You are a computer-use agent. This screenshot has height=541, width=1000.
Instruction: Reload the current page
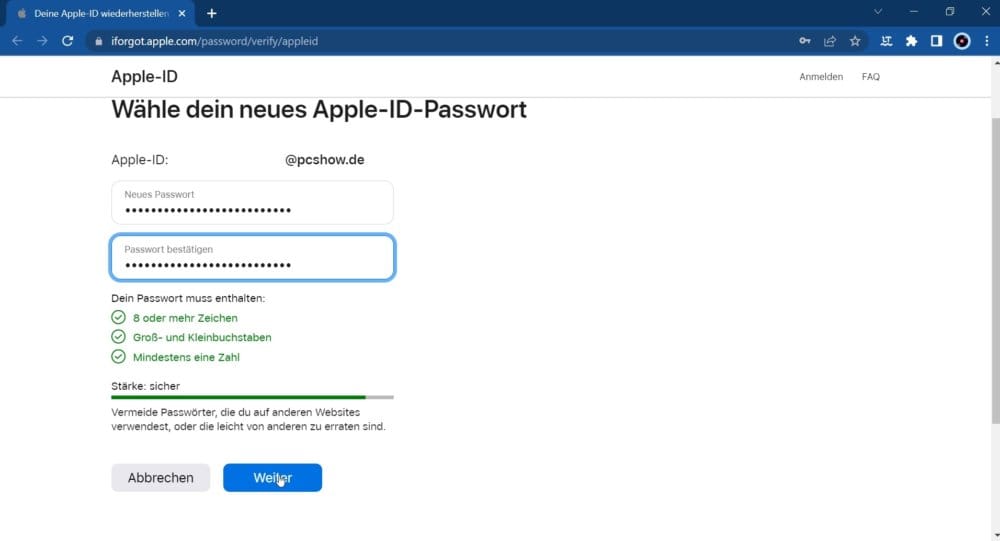click(68, 41)
